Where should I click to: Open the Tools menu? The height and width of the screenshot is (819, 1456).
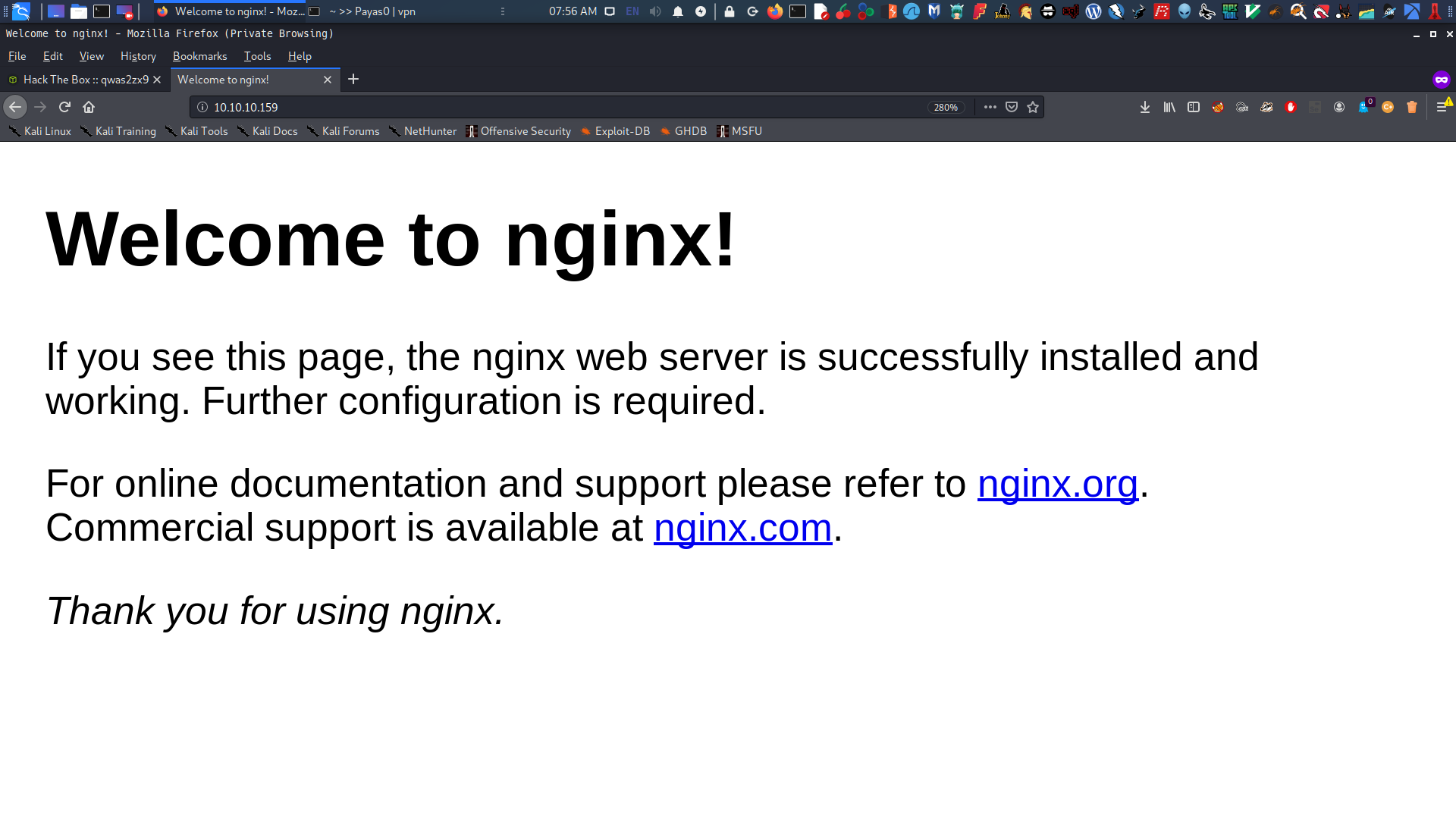coord(257,56)
